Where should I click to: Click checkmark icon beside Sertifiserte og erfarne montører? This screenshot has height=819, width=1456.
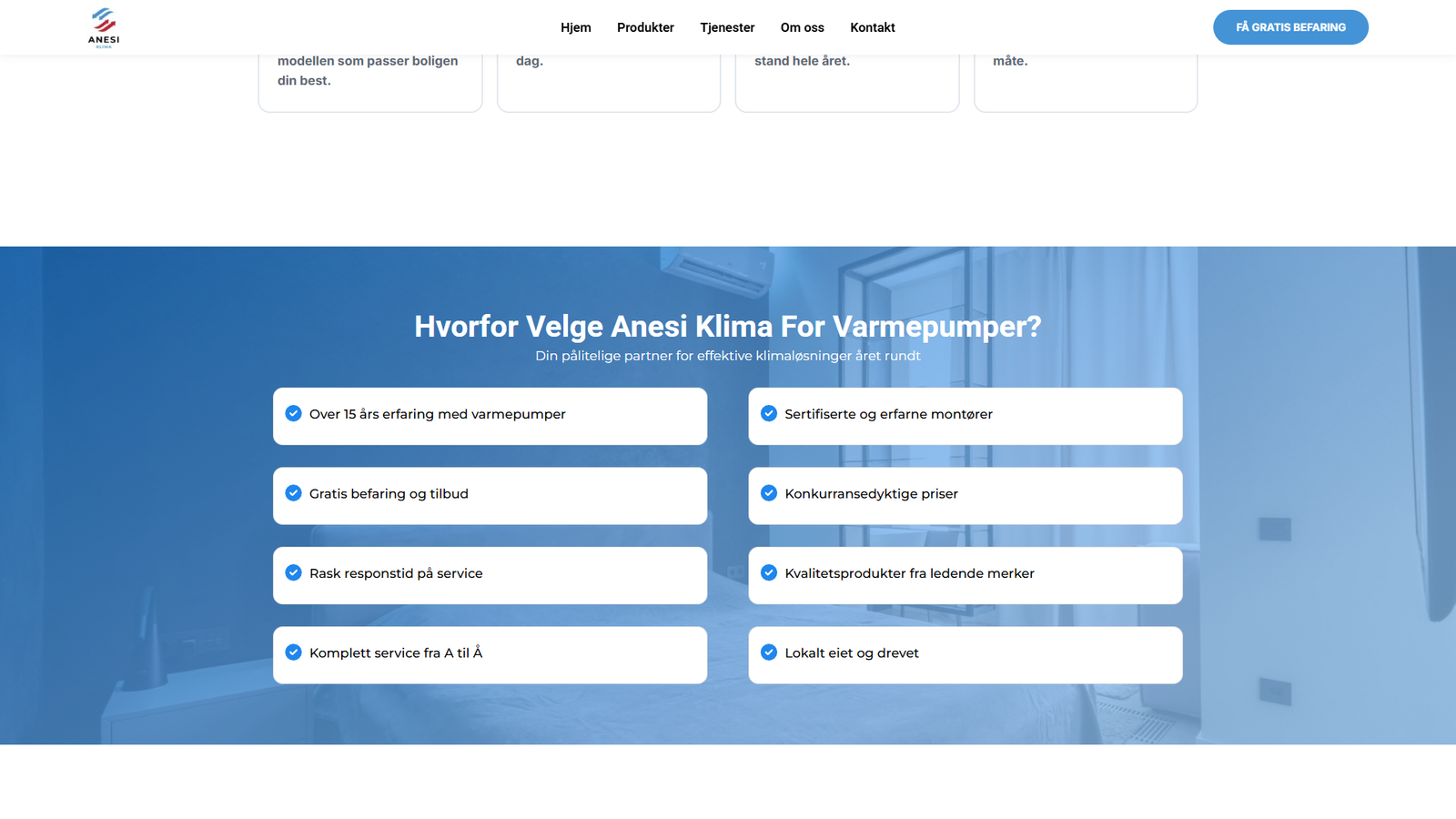pyautogui.click(x=769, y=413)
